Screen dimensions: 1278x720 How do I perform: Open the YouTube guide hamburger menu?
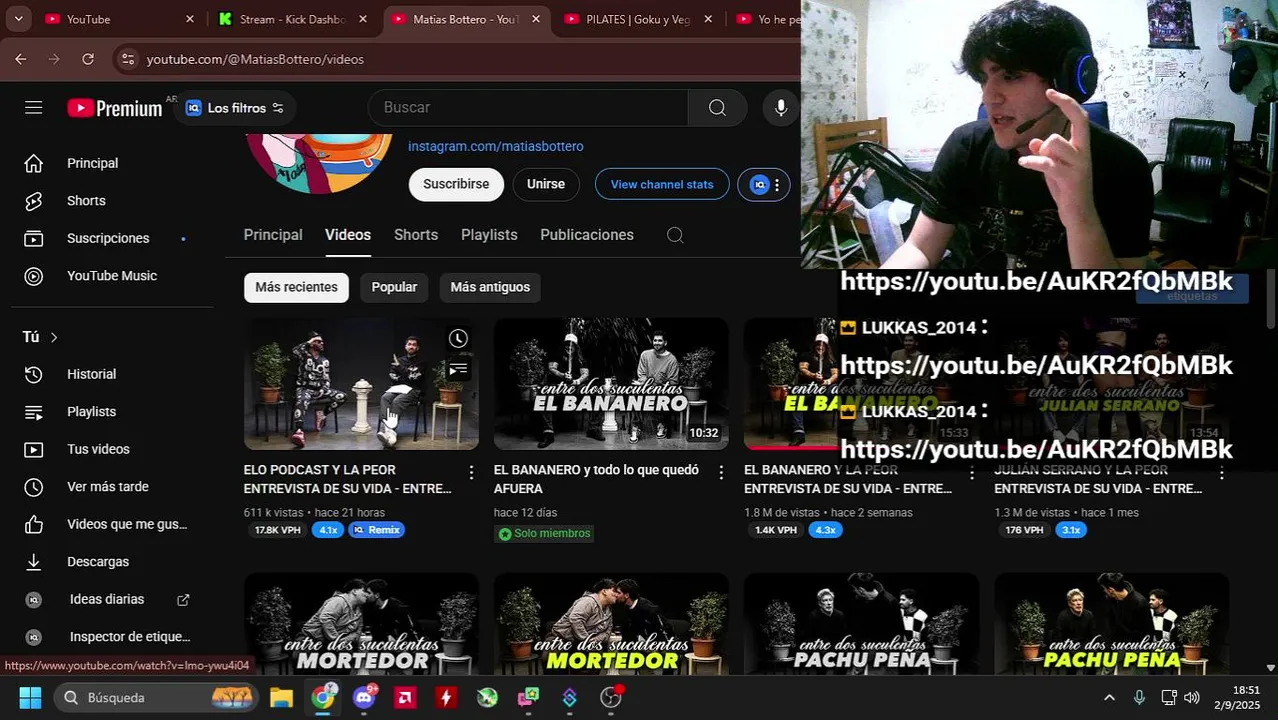(x=34, y=107)
